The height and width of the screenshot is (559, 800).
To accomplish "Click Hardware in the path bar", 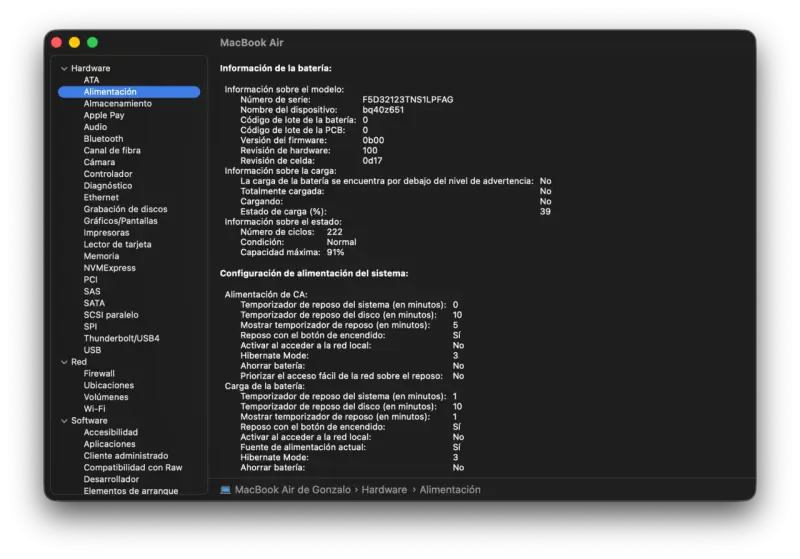I will (384, 490).
